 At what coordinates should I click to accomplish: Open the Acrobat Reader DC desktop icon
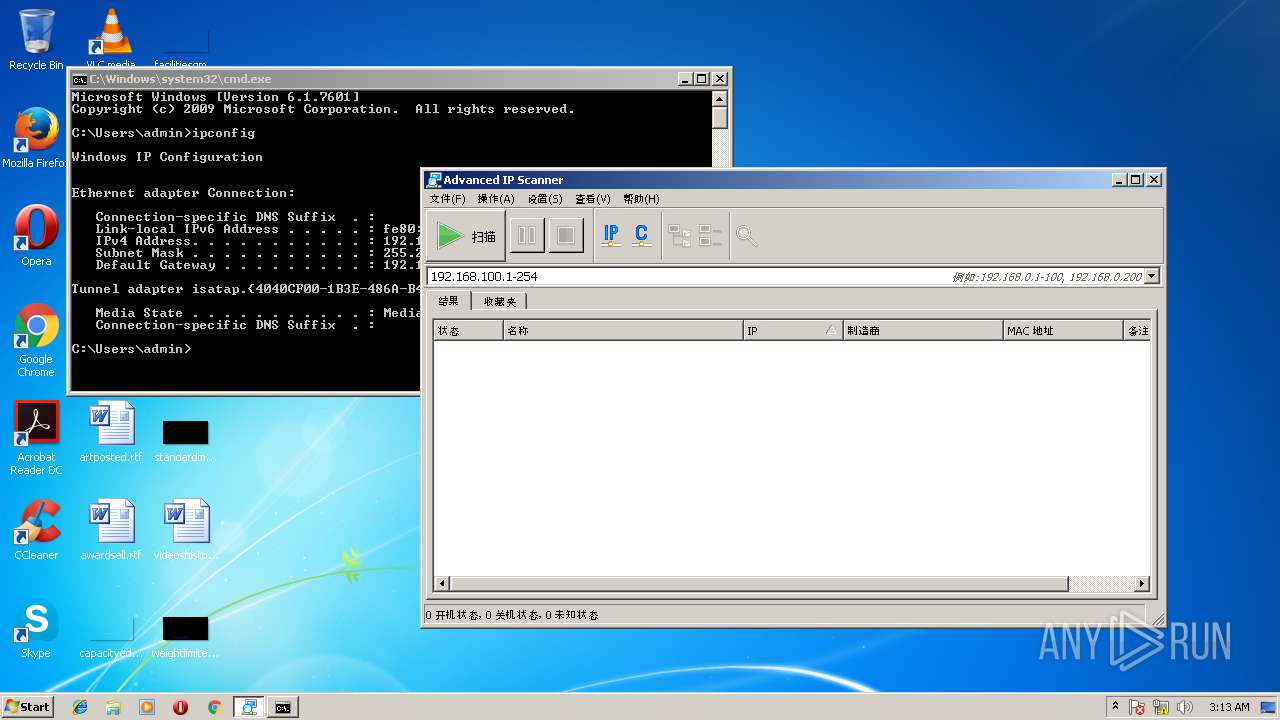click(36, 438)
